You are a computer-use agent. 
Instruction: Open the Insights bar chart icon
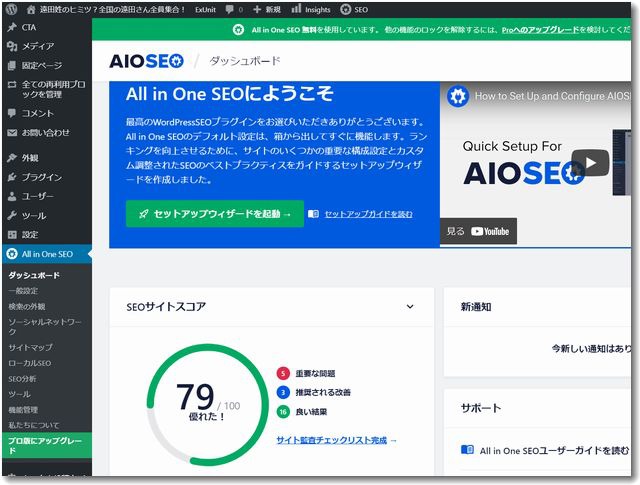pyautogui.click(x=296, y=9)
